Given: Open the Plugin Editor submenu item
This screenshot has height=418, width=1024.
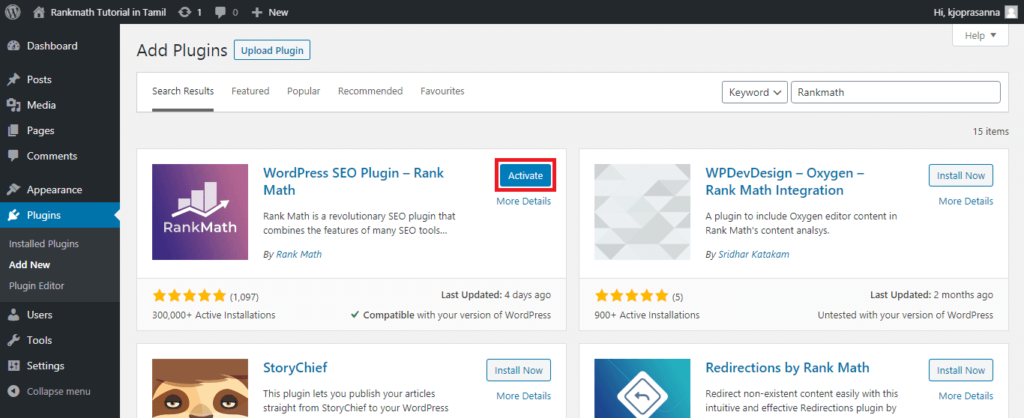Looking at the screenshot, I should coord(37,286).
